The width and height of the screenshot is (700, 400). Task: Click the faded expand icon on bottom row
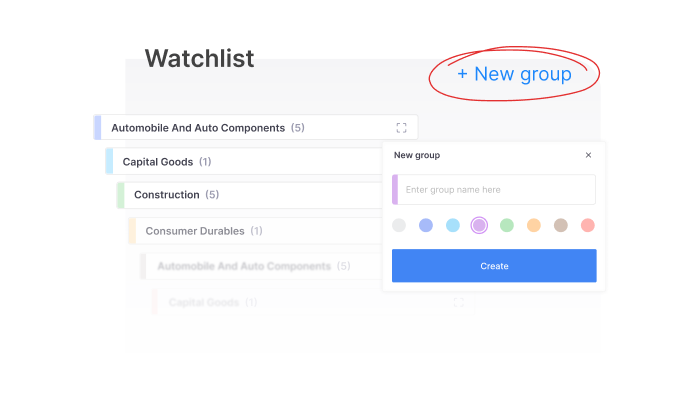tap(459, 302)
